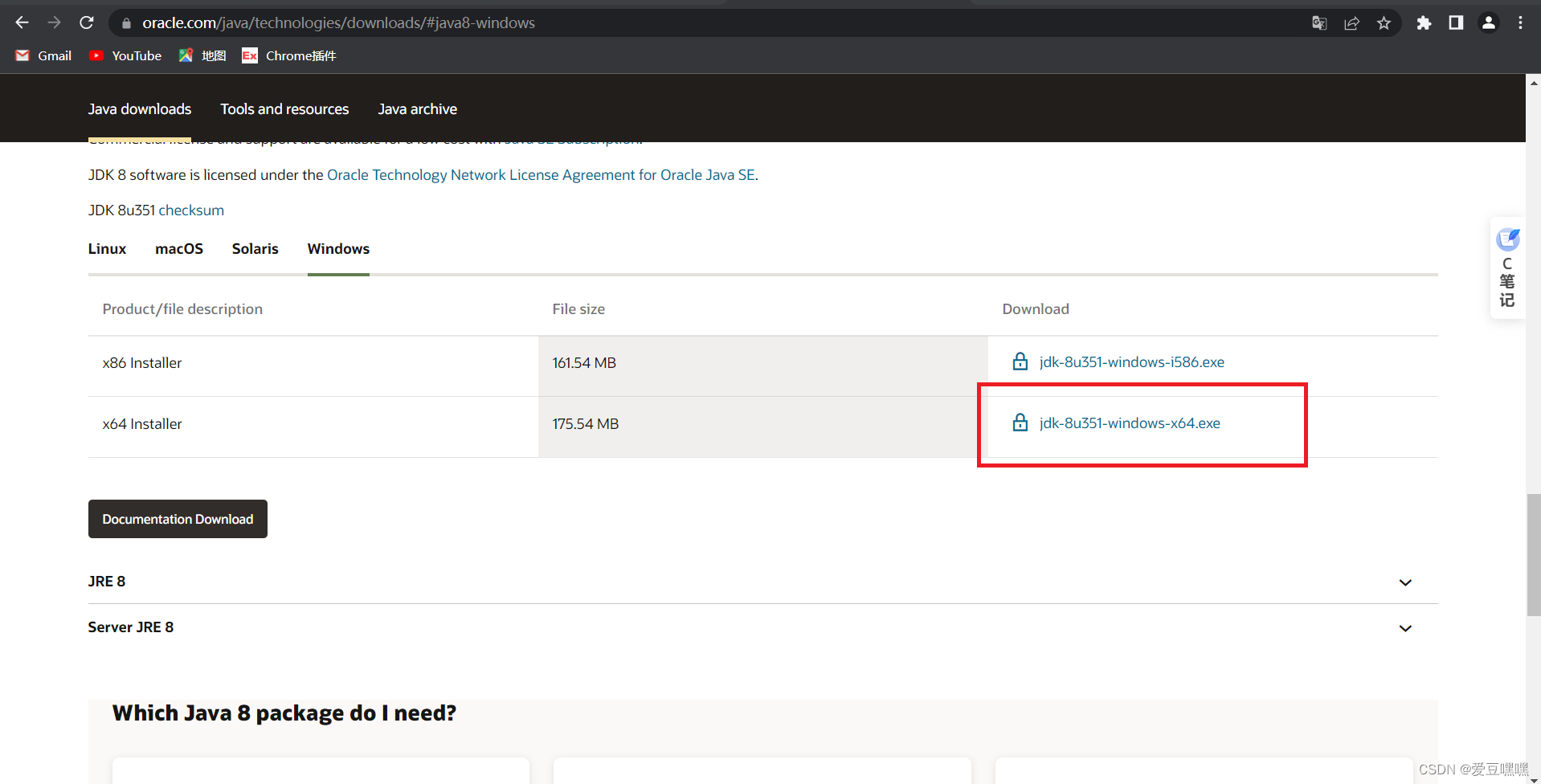Switch to the Solaris tab

(255, 249)
